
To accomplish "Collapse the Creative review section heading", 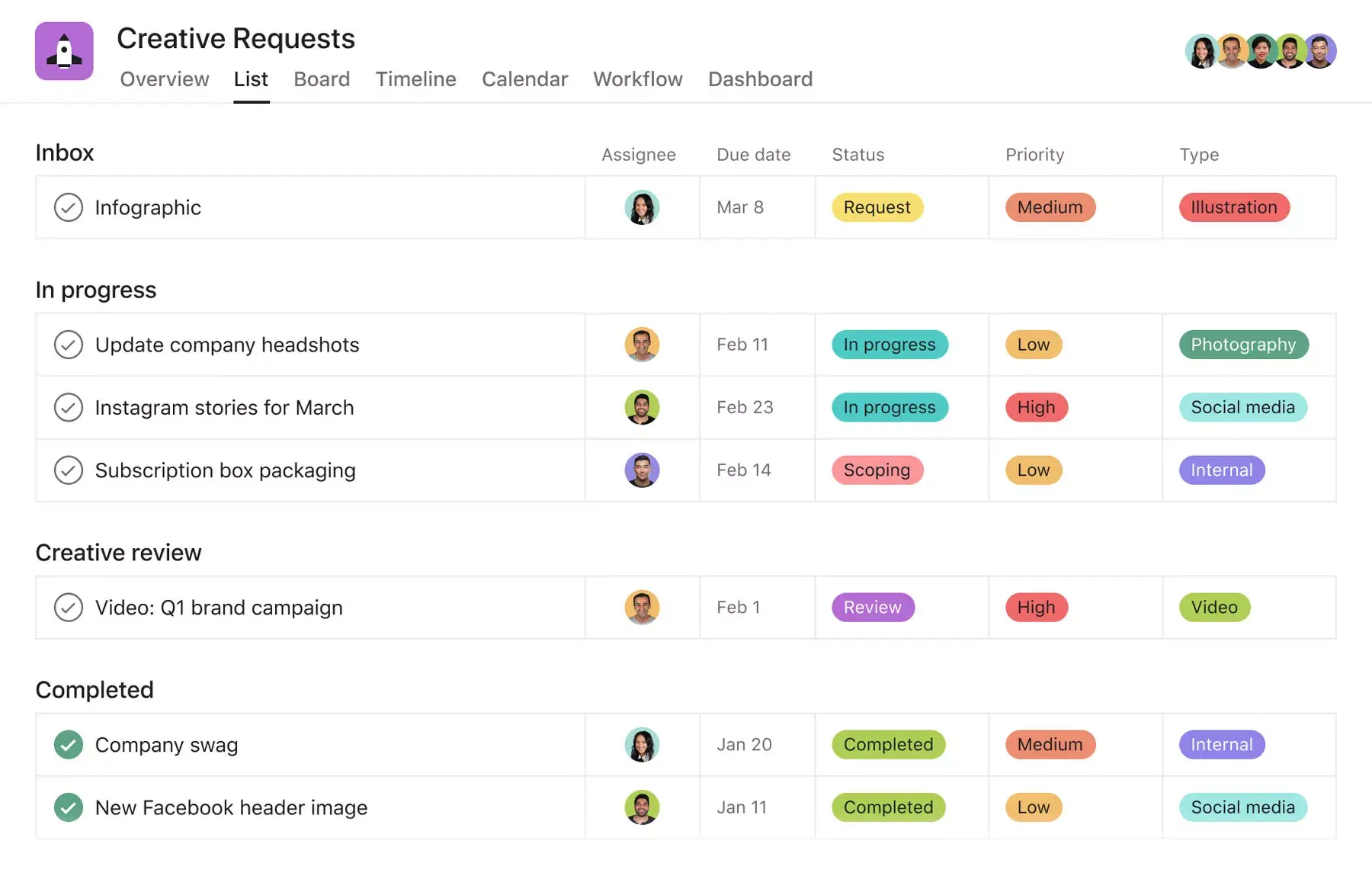I will point(118,553).
